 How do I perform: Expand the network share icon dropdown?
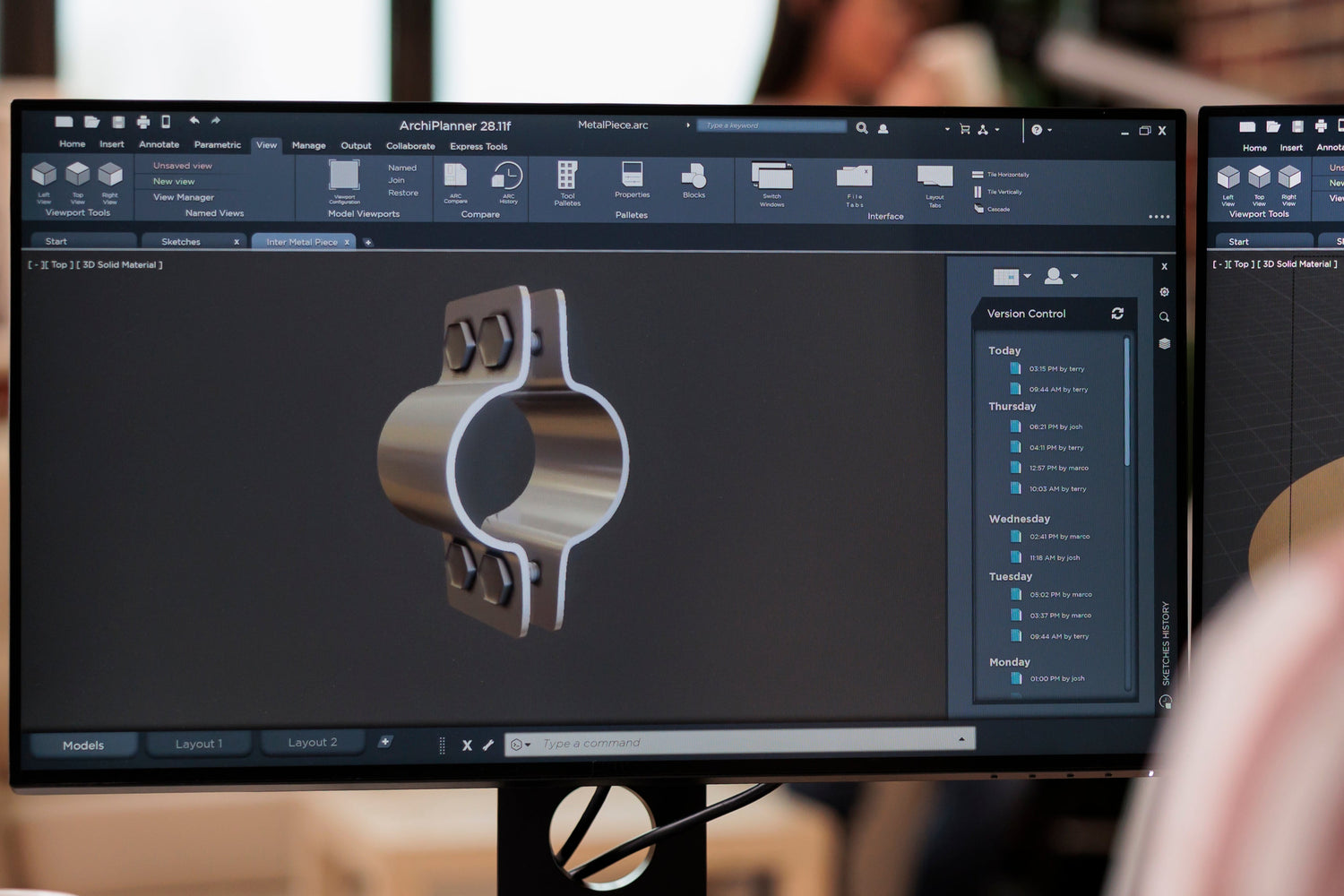988,130
